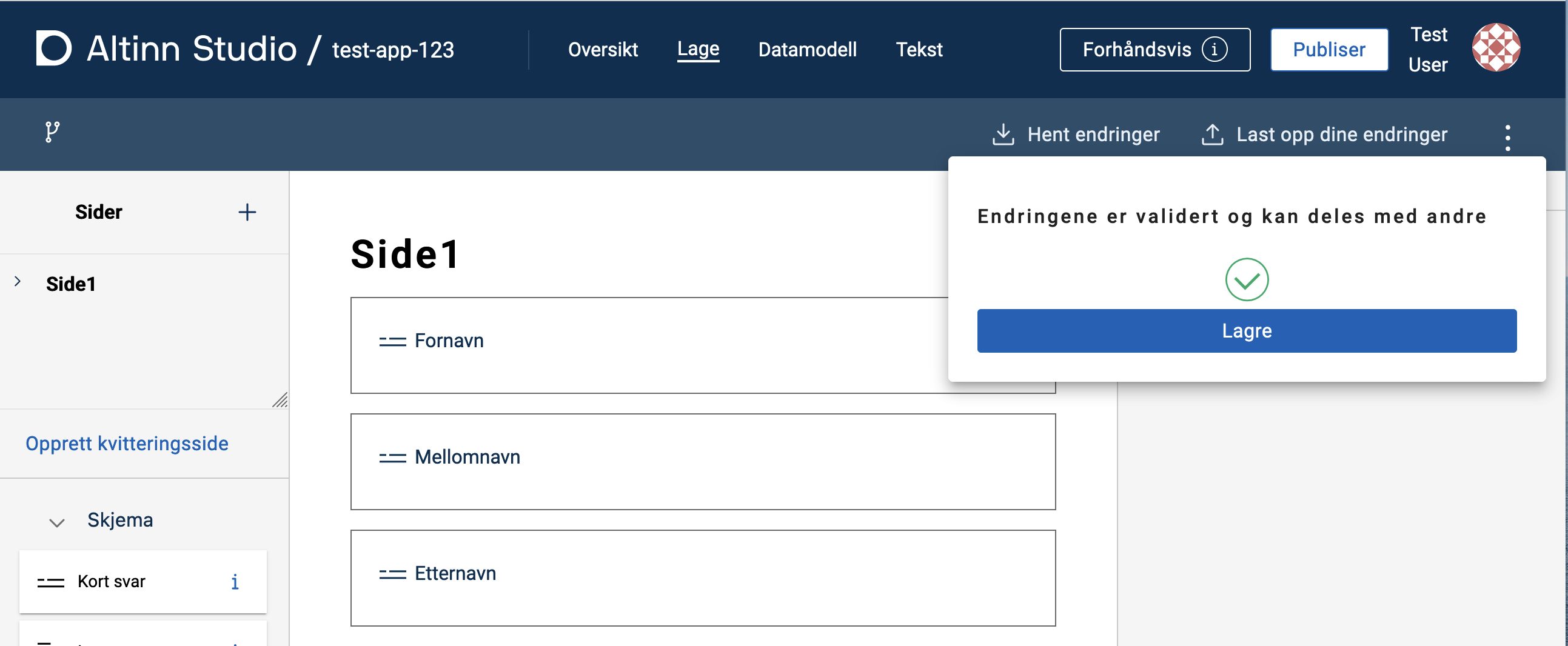
Task: Open Opprett kvitteringsside
Action: click(127, 444)
